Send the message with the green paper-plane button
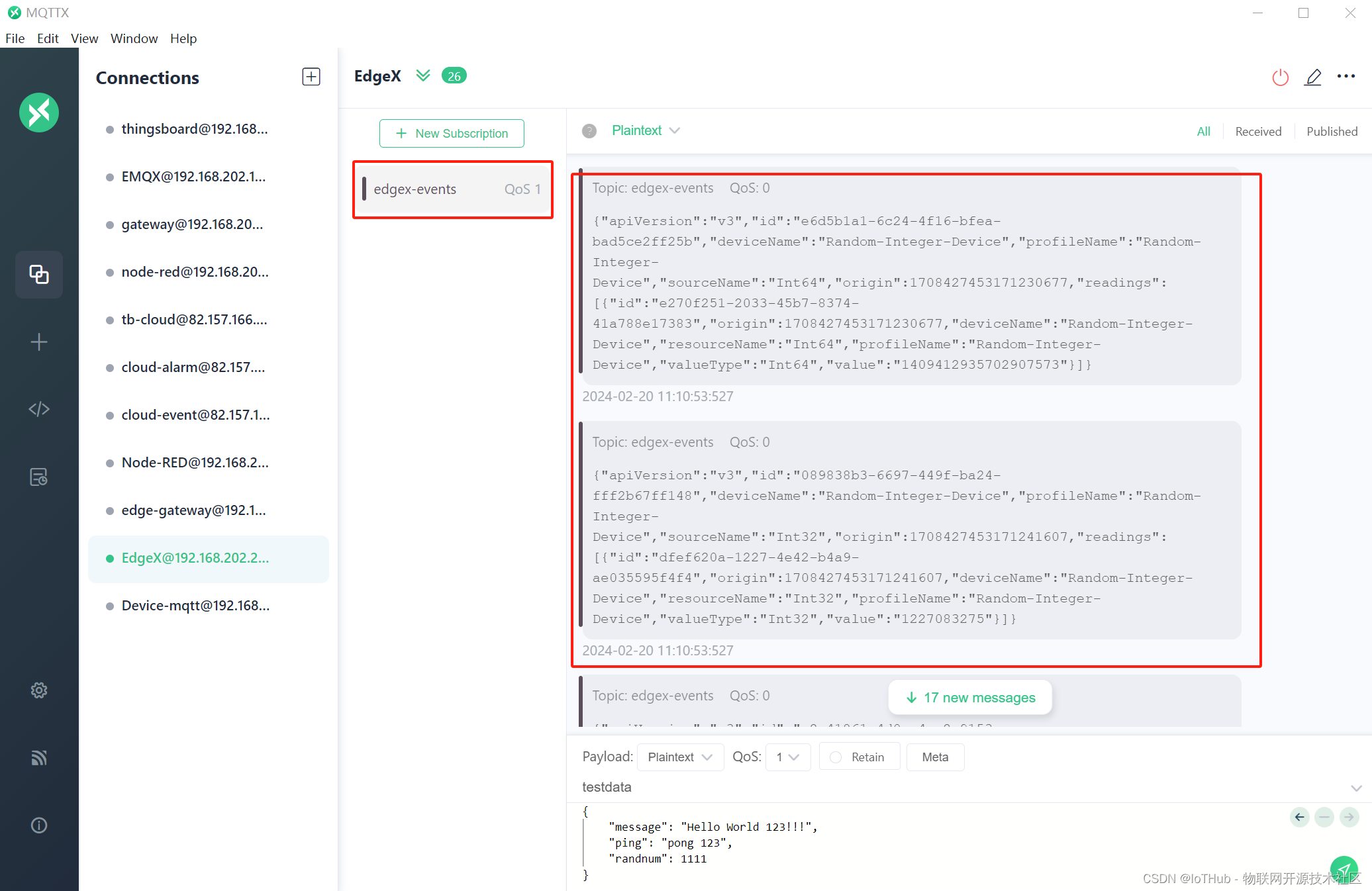 (x=1344, y=869)
